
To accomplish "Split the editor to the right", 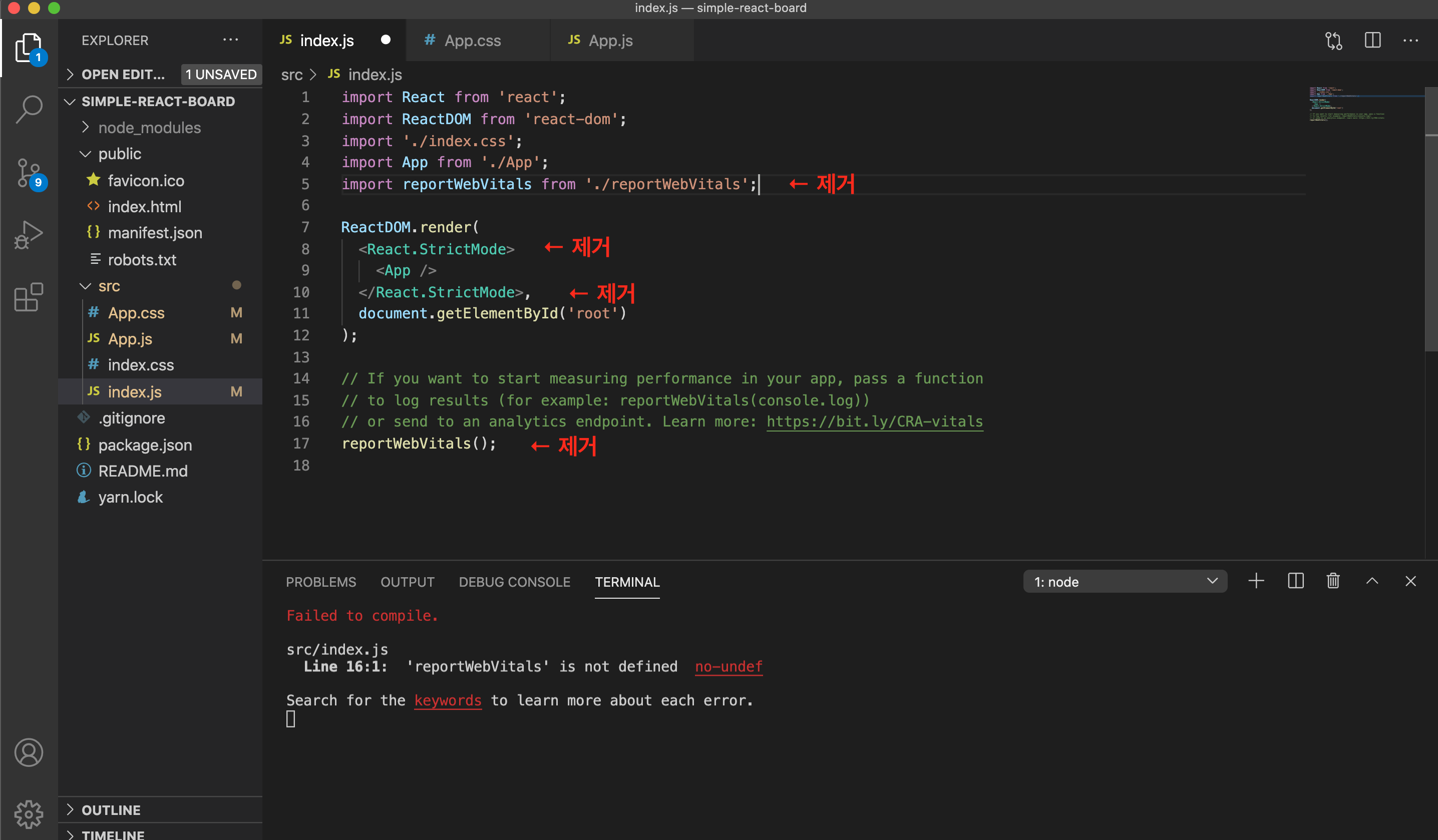I will (x=1372, y=41).
